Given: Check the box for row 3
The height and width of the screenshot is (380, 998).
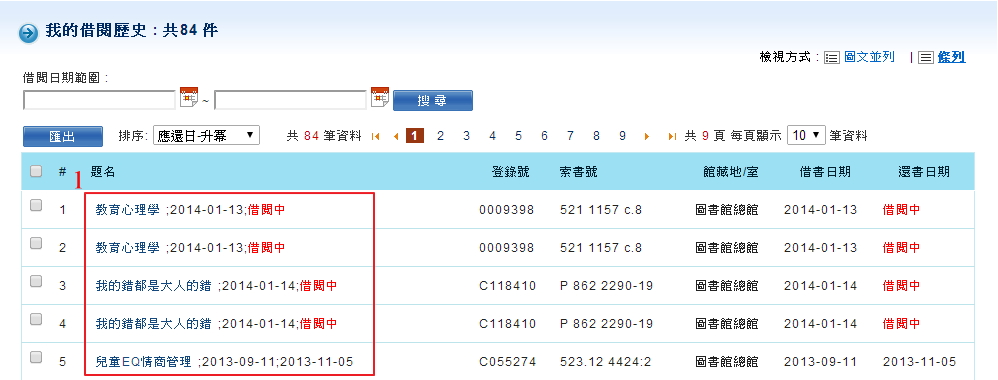Looking at the screenshot, I should 36,281.
